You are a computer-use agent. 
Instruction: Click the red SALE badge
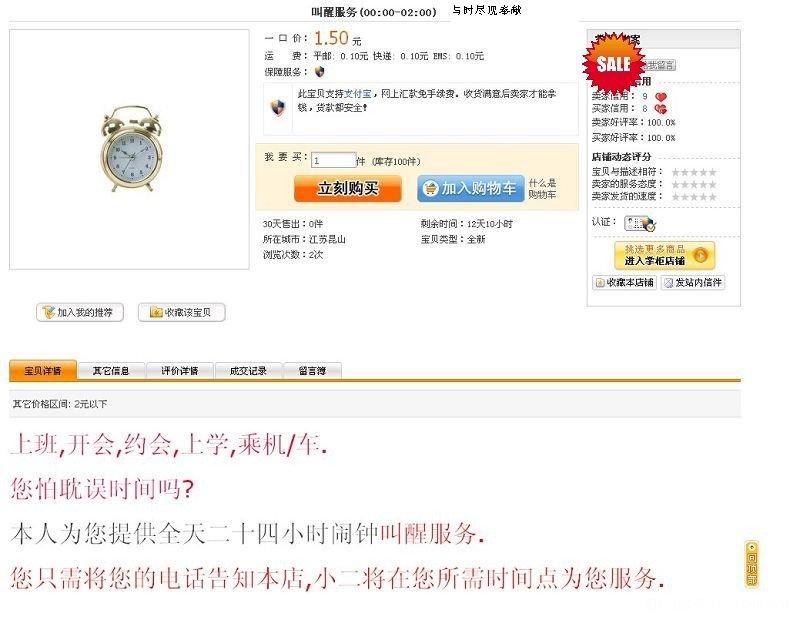614,65
